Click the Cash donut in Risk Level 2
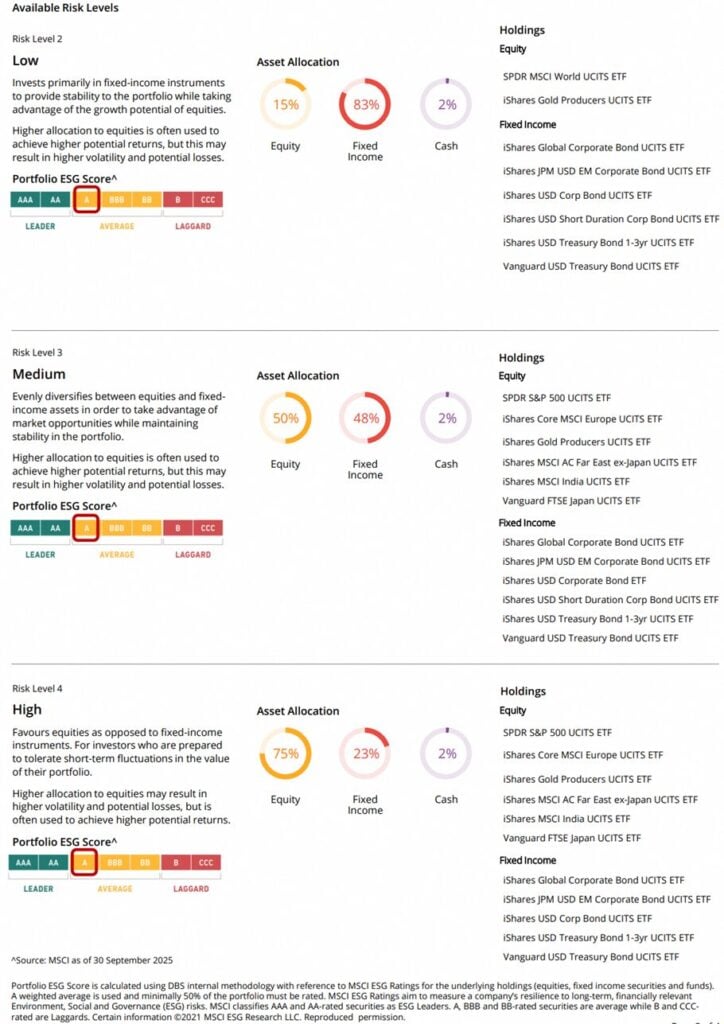This screenshot has width=724, height=1024. pos(446,105)
